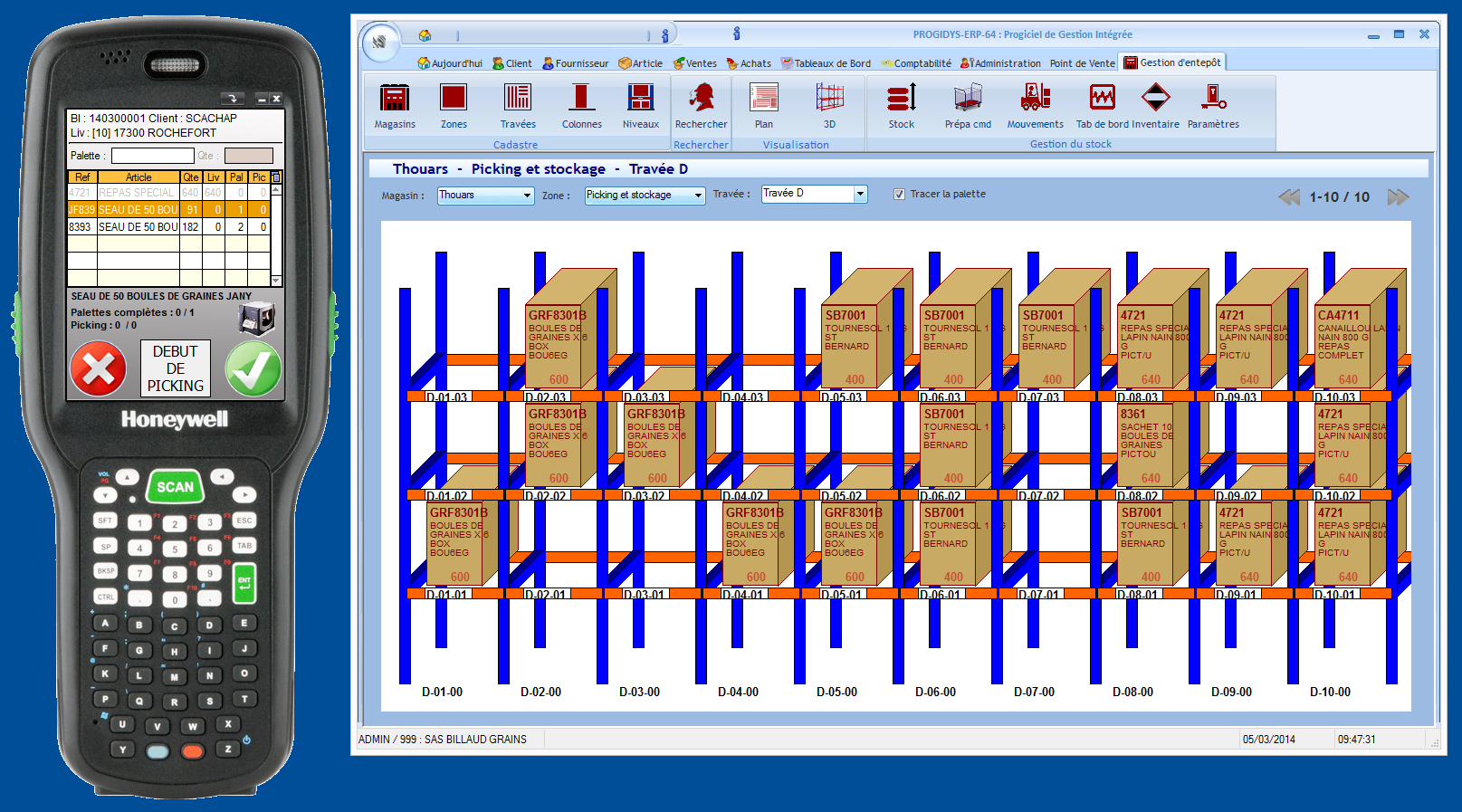
Task: Expand the Magasin dropdown
Action: tap(527, 196)
